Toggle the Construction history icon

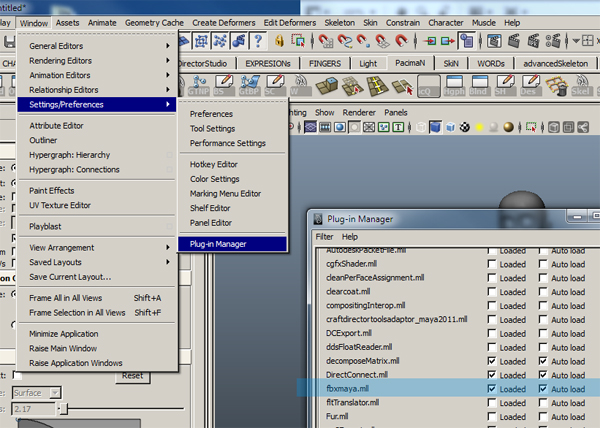pyautogui.click(x=466, y=41)
